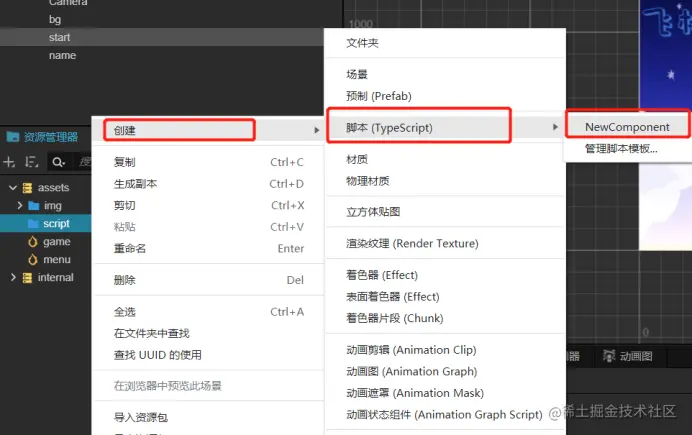Viewport: 692px width, 435px height.
Task: Select 创建 in the context menu
Action: [x=208, y=130]
